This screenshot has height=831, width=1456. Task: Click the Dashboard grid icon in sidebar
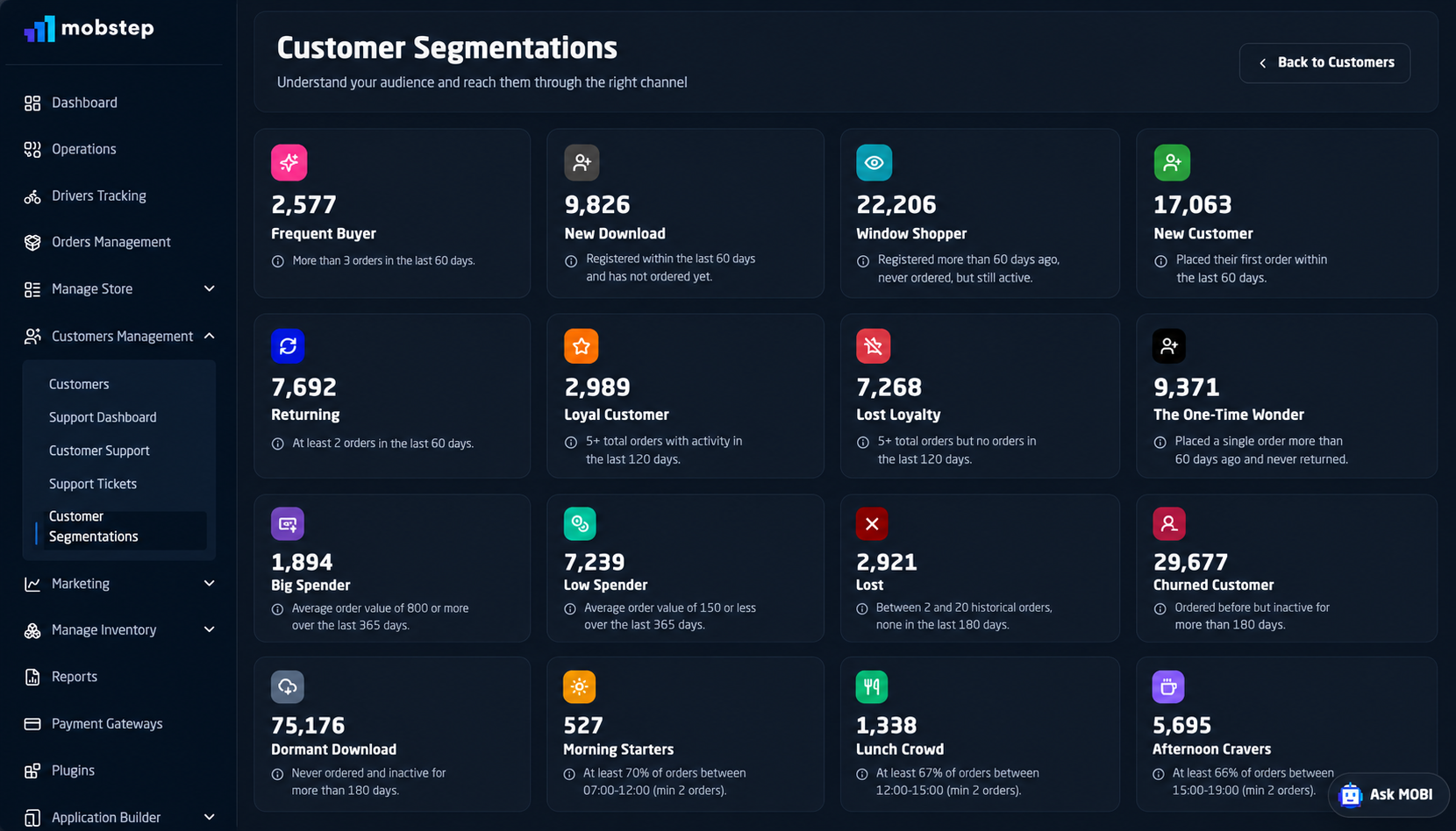point(32,103)
